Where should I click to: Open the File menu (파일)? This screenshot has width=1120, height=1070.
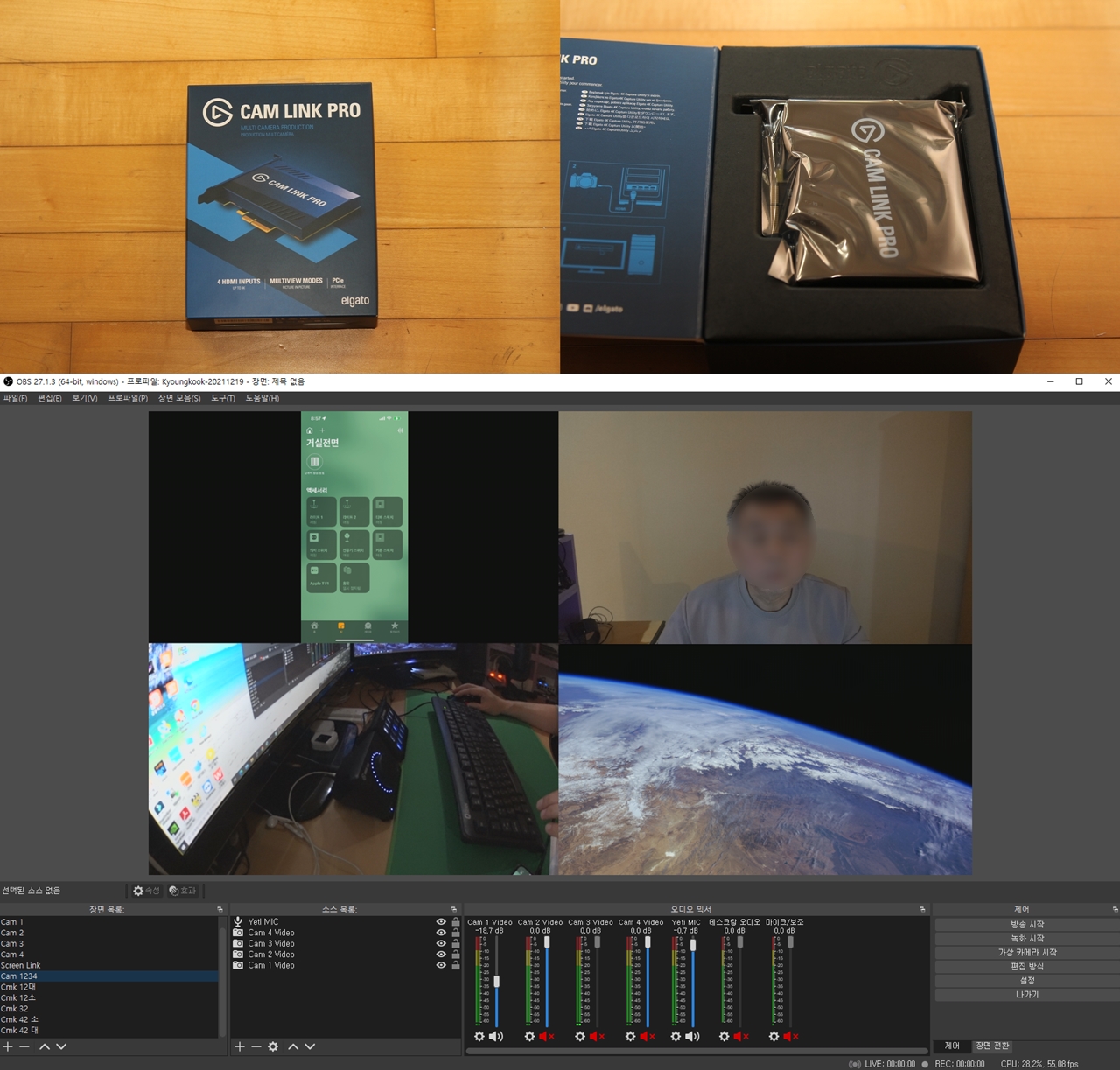15,398
